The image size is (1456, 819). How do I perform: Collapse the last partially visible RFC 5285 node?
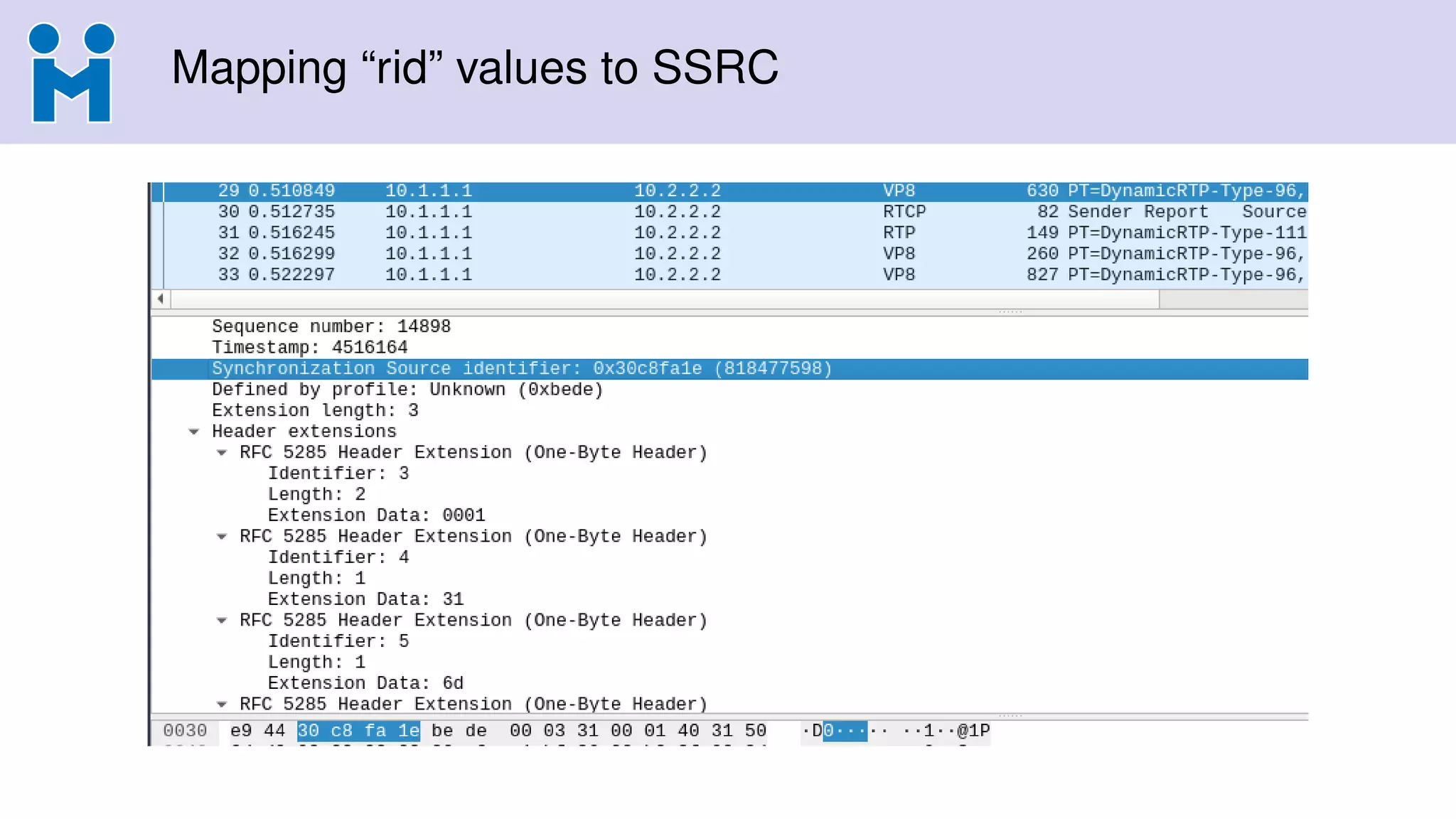pos(222,705)
